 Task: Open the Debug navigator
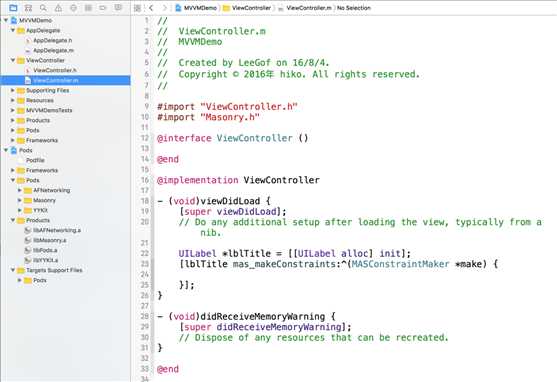[88, 7]
